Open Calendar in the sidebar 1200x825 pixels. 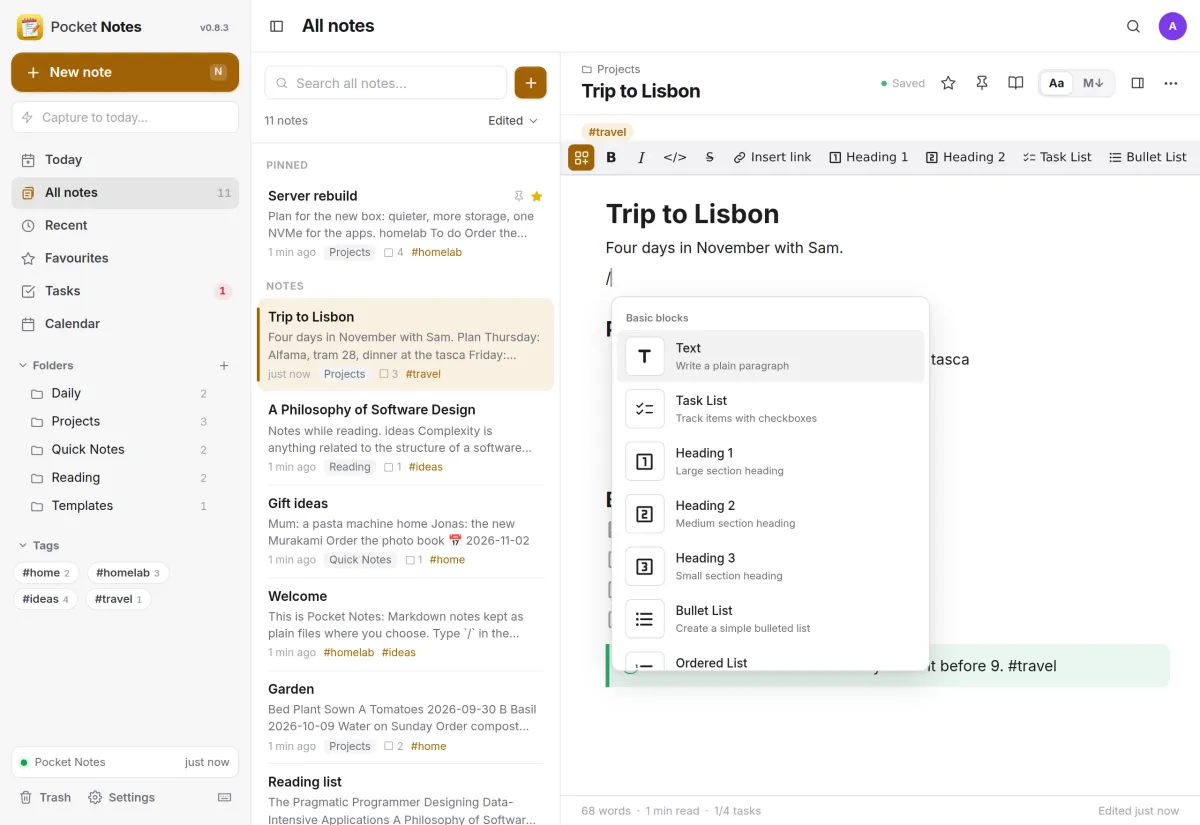tap(125, 324)
